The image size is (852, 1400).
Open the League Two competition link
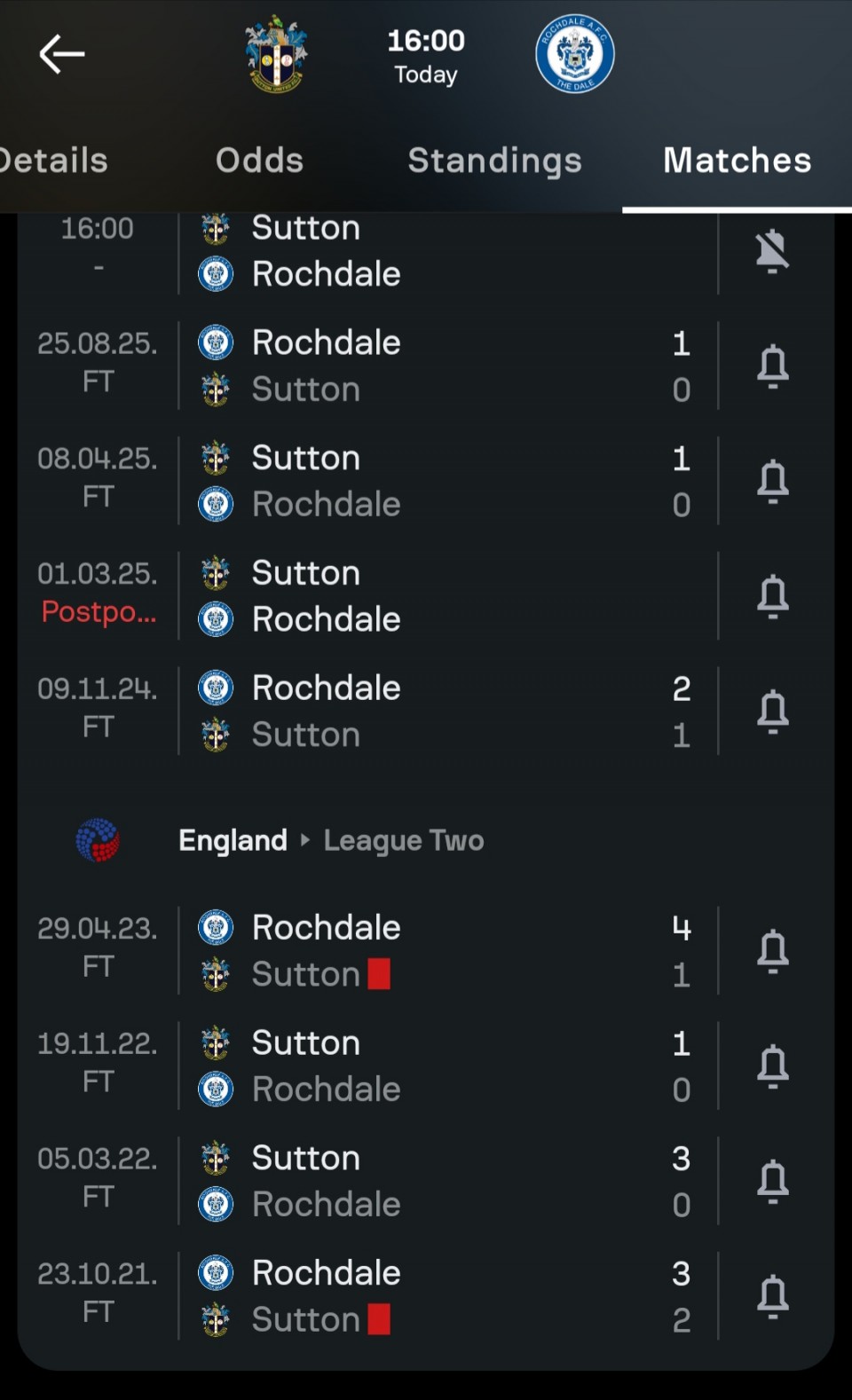(404, 840)
